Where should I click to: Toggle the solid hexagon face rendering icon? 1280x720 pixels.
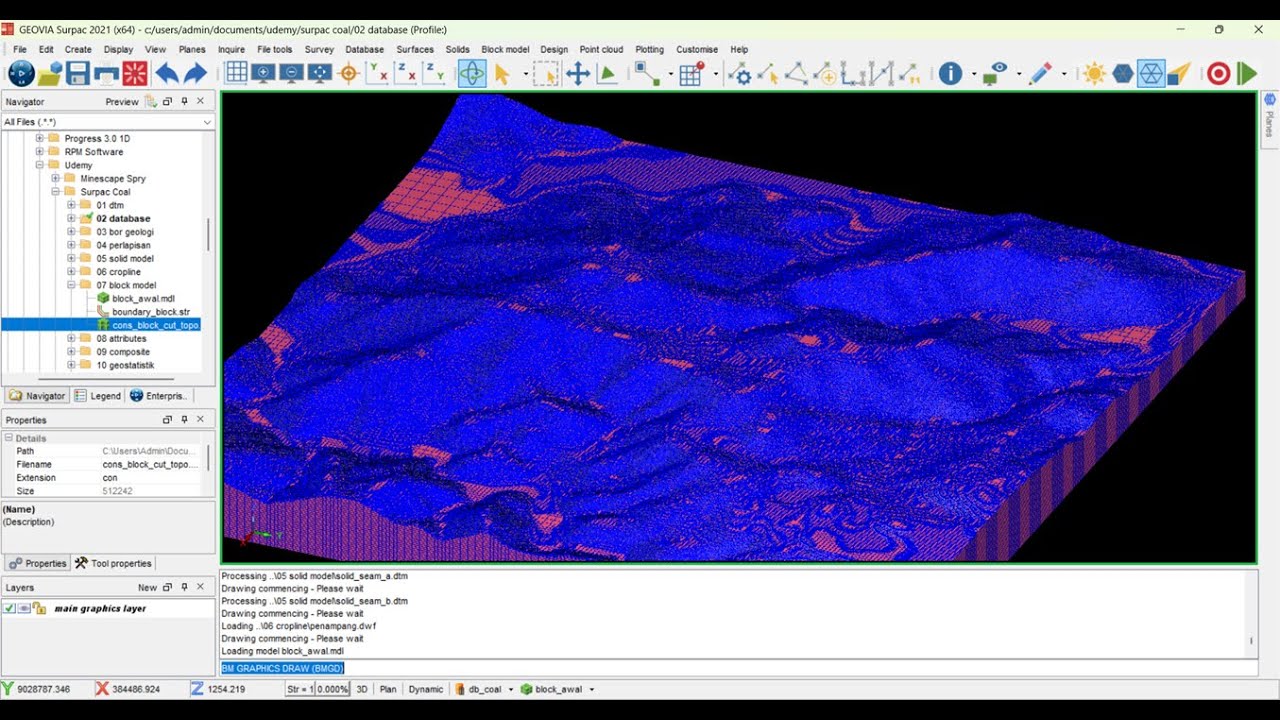1123,73
